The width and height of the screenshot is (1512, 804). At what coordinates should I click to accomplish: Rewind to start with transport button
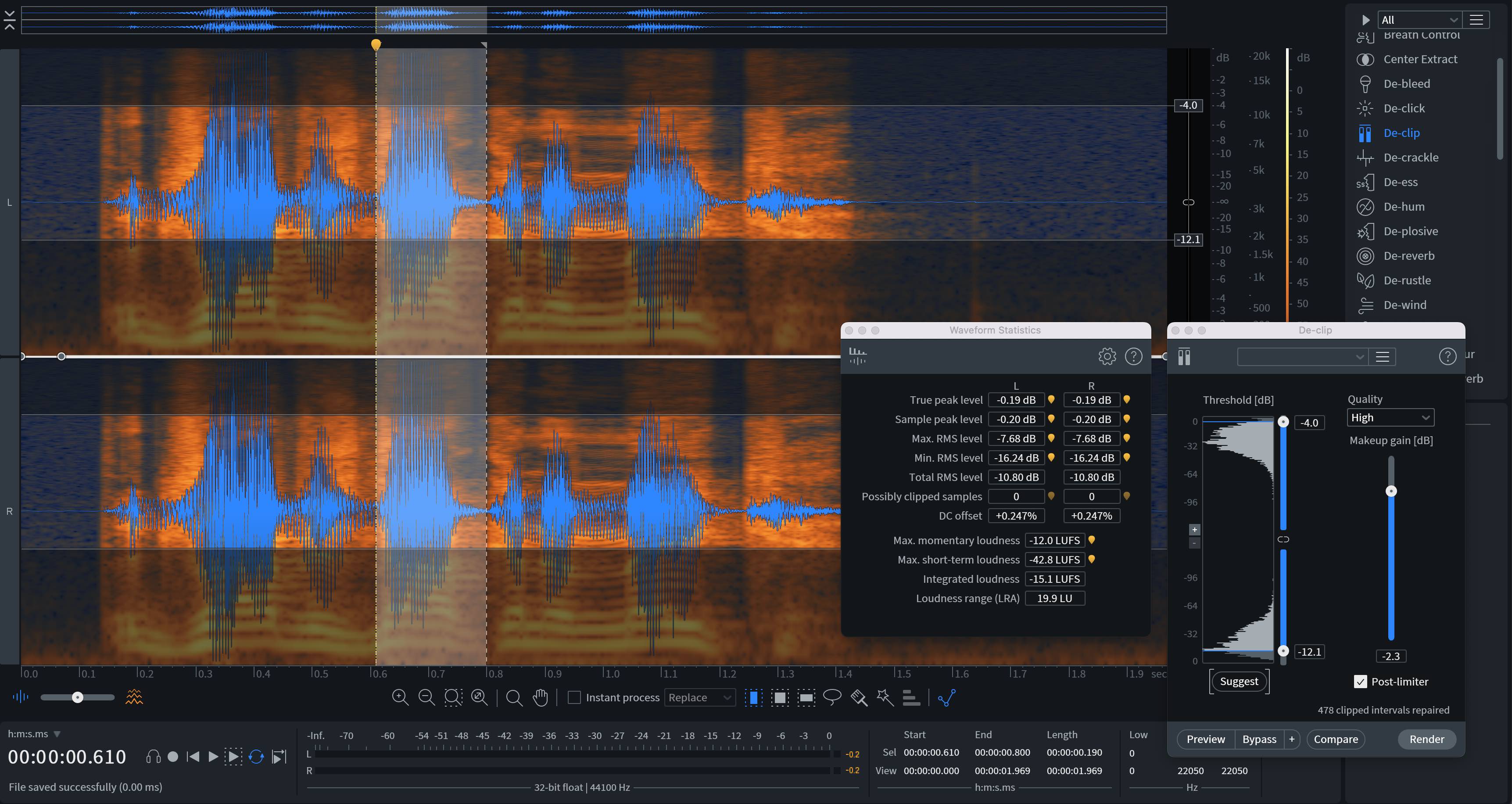click(193, 757)
